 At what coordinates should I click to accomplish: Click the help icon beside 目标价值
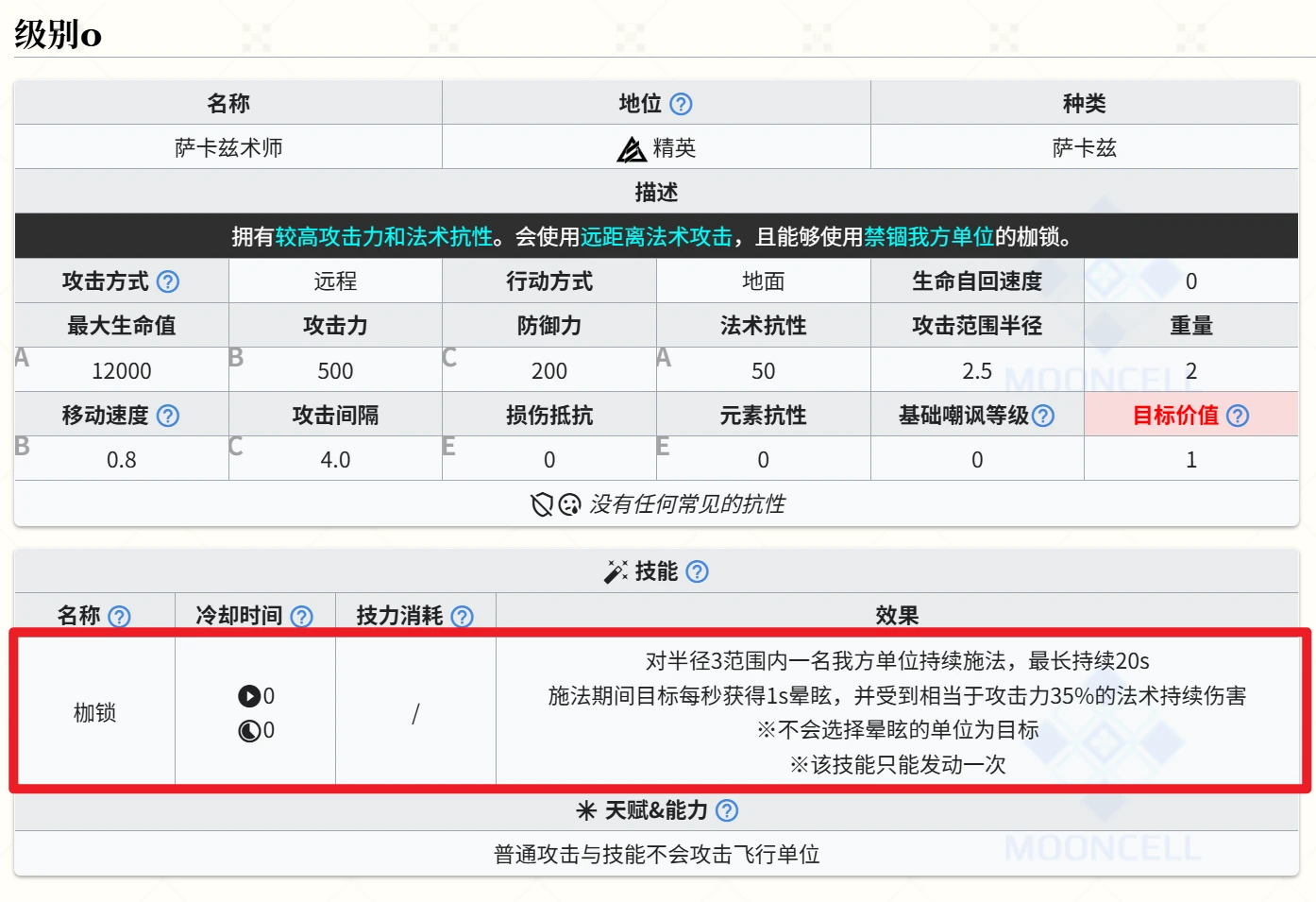pyautogui.click(x=1238, y=416)
